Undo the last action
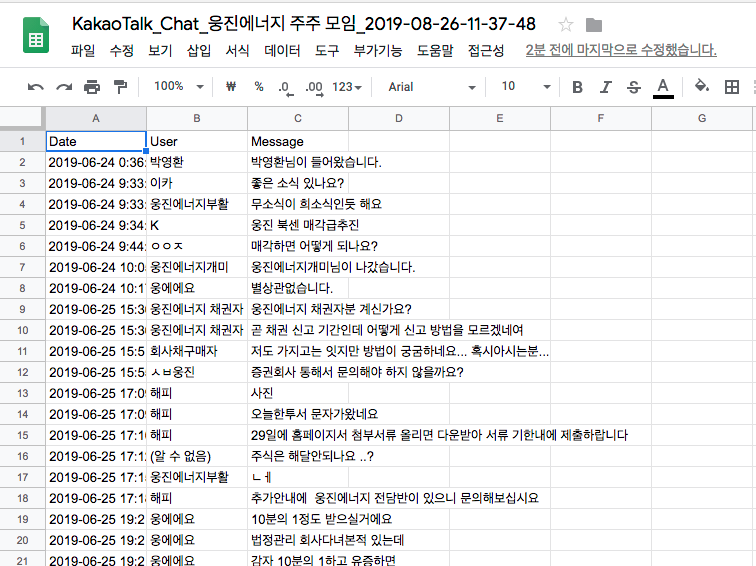756x566 pixels. click(x=36, y=87)
